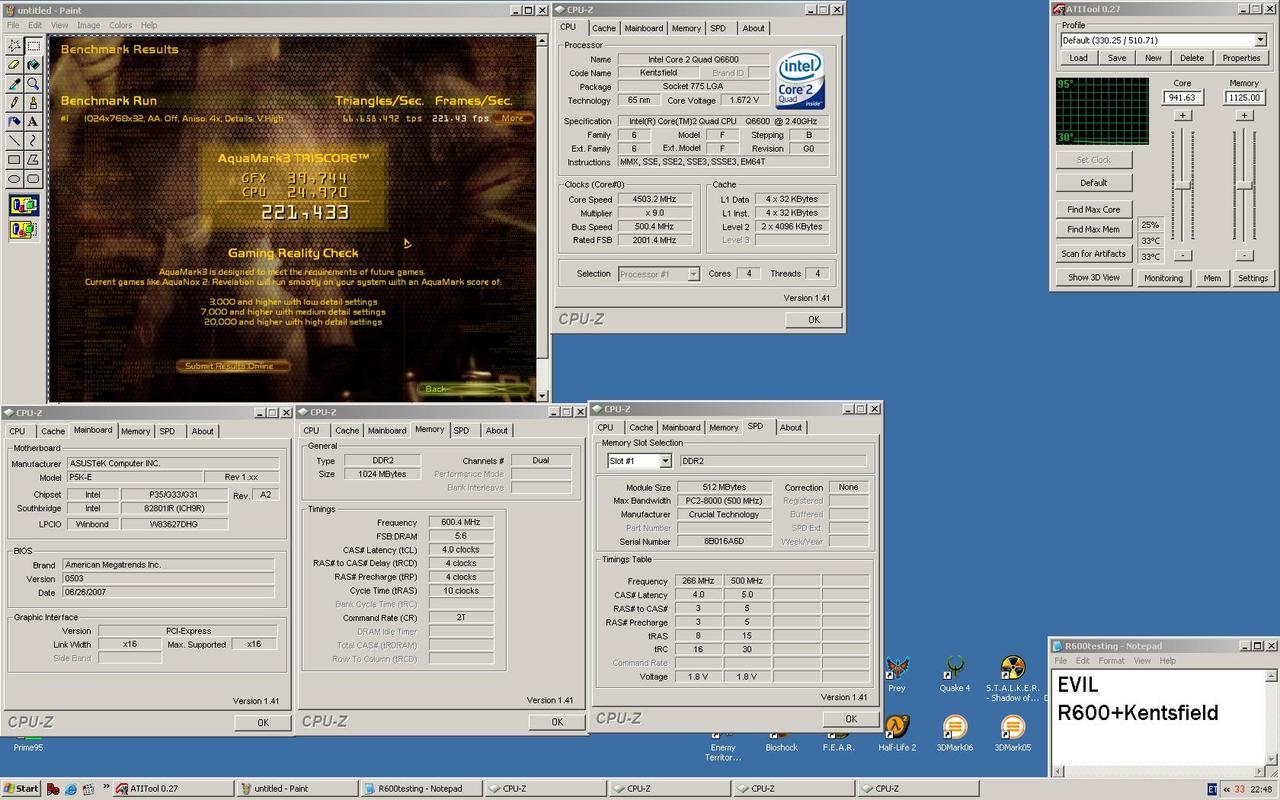The height and width of the screenshot is (800, 1280).
Task: Select the Rounded Rectangle tool in Paint
Action: 33,179
